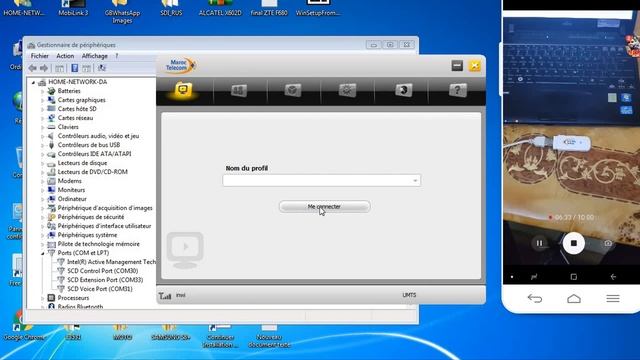Click the Me connecter button
This screenshot has height=360, width=640.
pos(324,207)
